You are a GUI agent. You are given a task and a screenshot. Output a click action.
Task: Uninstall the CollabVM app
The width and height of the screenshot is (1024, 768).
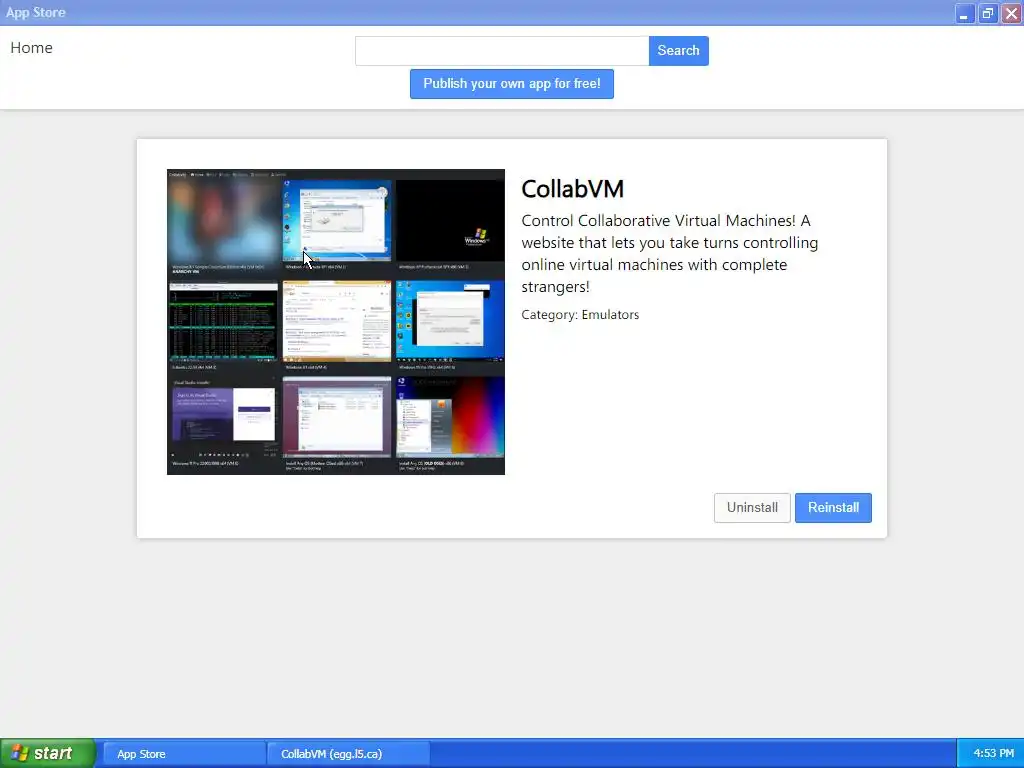(752, 507)
